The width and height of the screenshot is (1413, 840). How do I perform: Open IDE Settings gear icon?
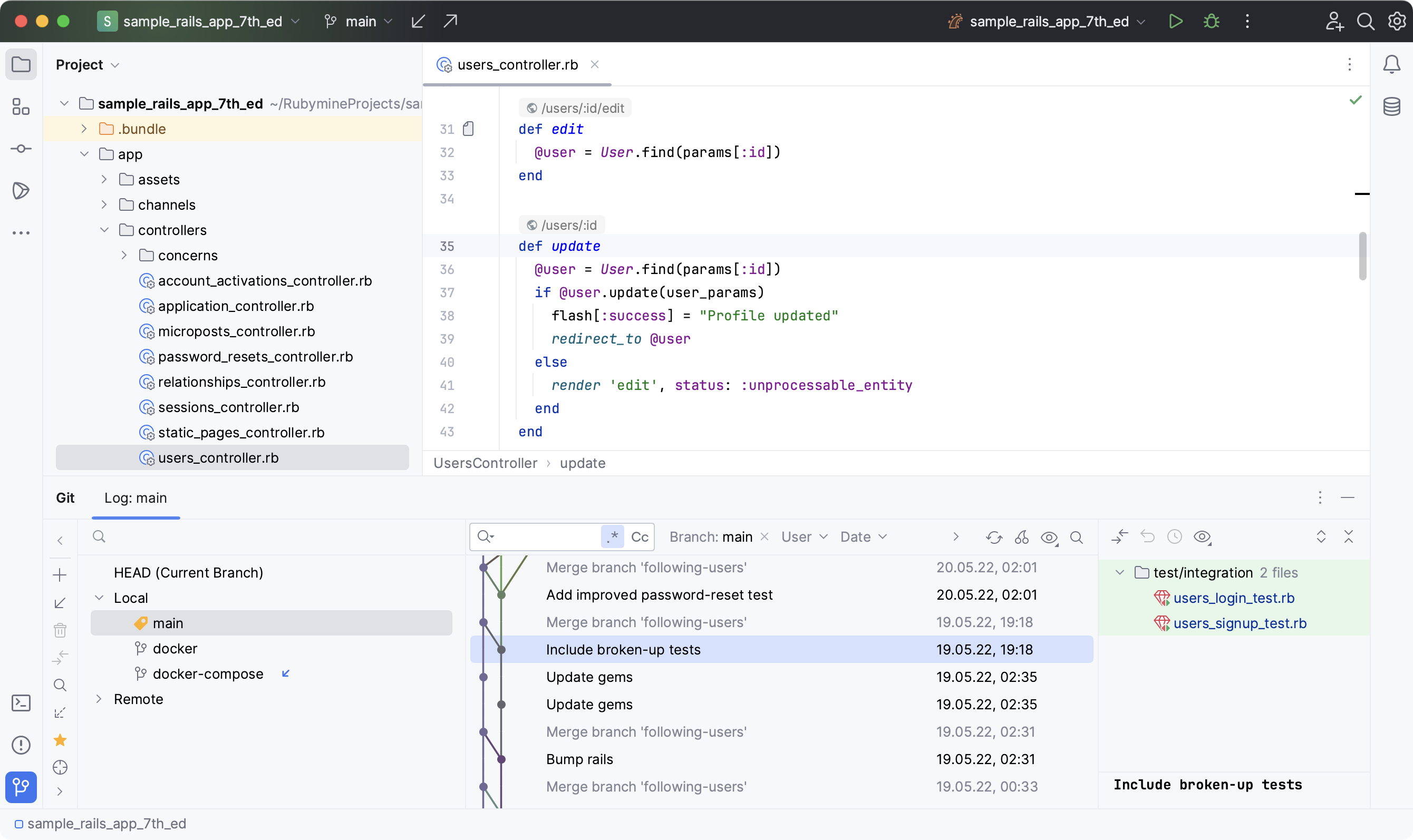[x=1397, y=21]
